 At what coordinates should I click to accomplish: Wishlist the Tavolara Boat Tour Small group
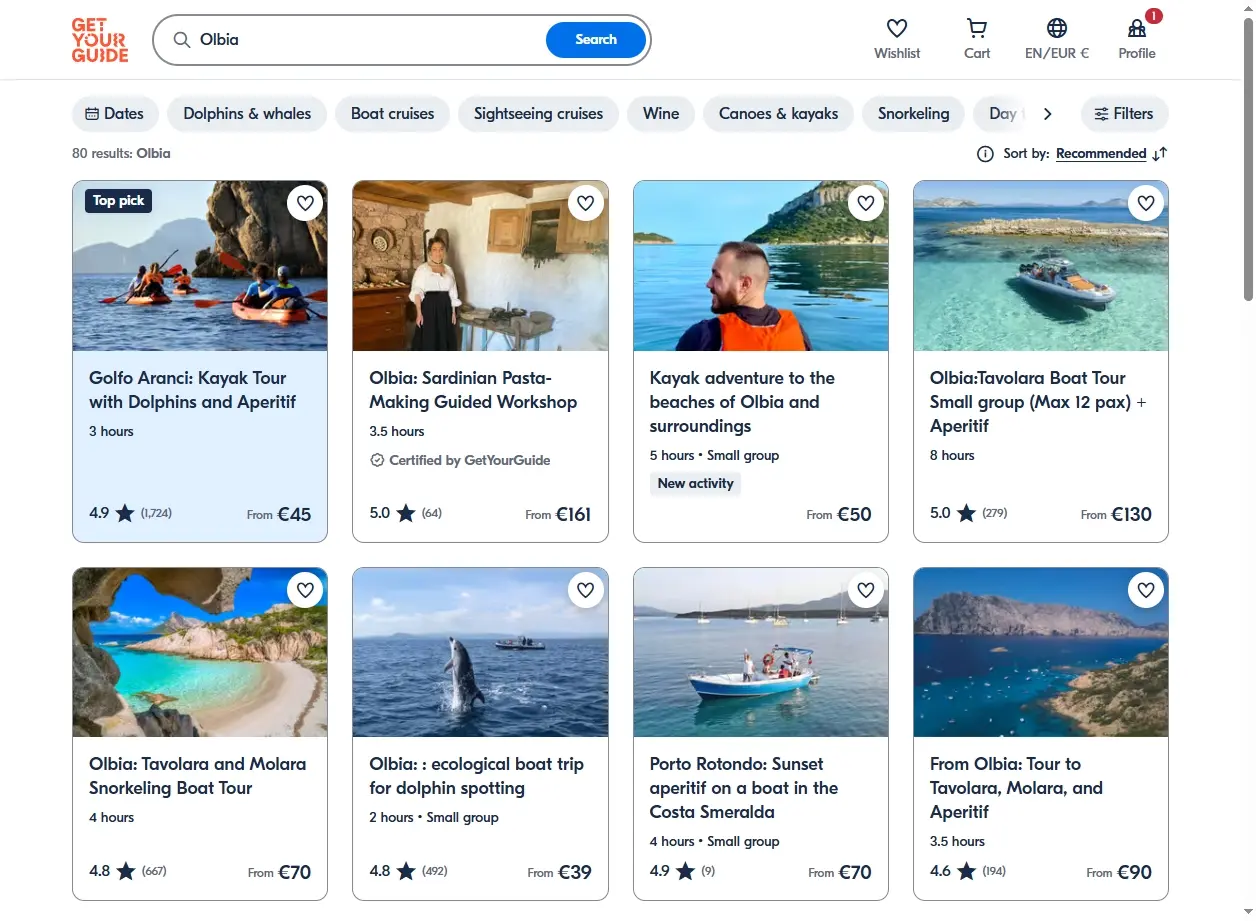pos(1146,203)
